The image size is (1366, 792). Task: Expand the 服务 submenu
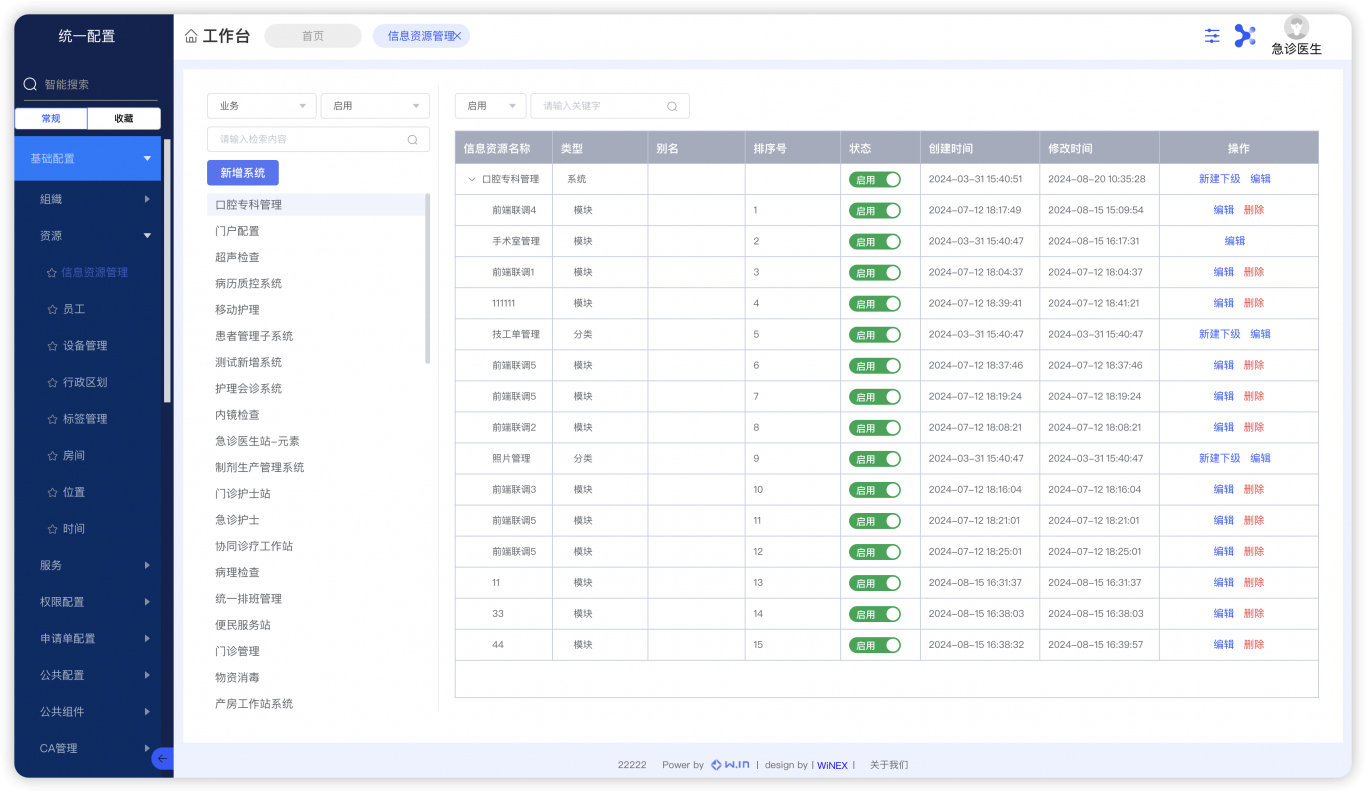point(147,565)
